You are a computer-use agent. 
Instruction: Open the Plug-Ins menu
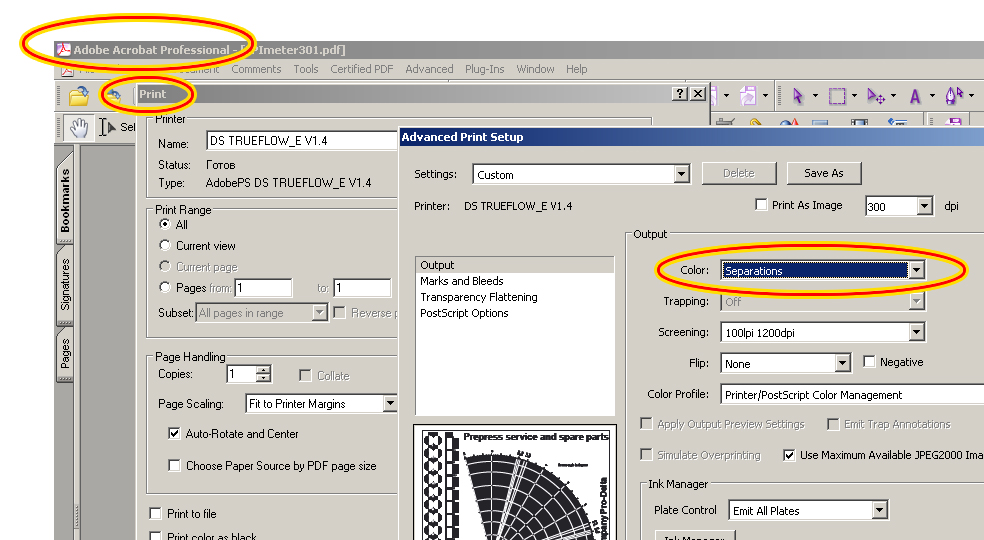(x=484, y=69)
